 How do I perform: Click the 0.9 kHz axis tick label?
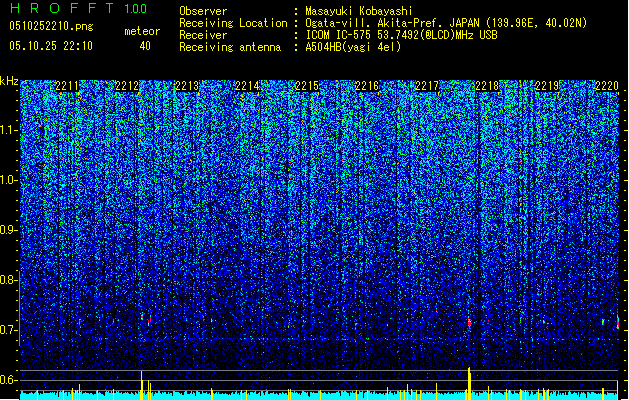(8, 230)
